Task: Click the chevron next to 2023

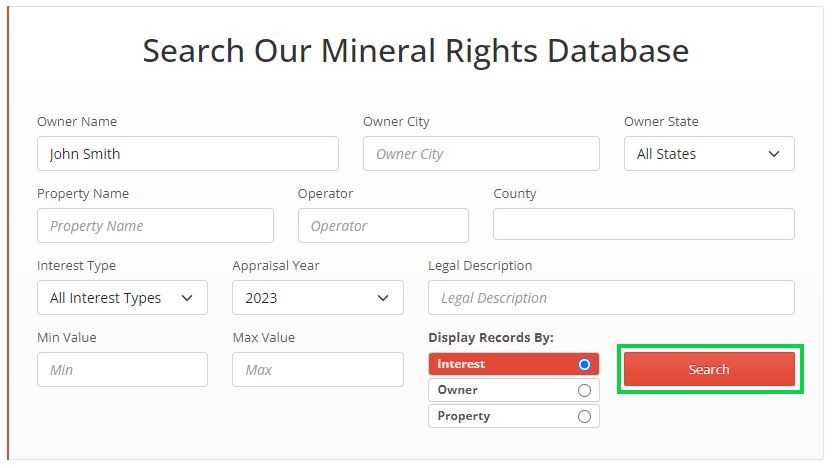Action: (x=383, y=298)
